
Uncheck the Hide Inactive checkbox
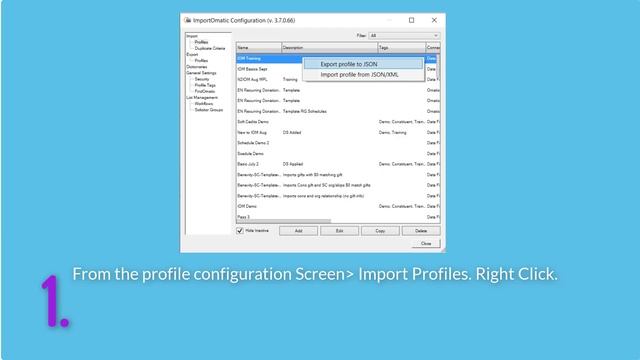(x=240, y=231)
